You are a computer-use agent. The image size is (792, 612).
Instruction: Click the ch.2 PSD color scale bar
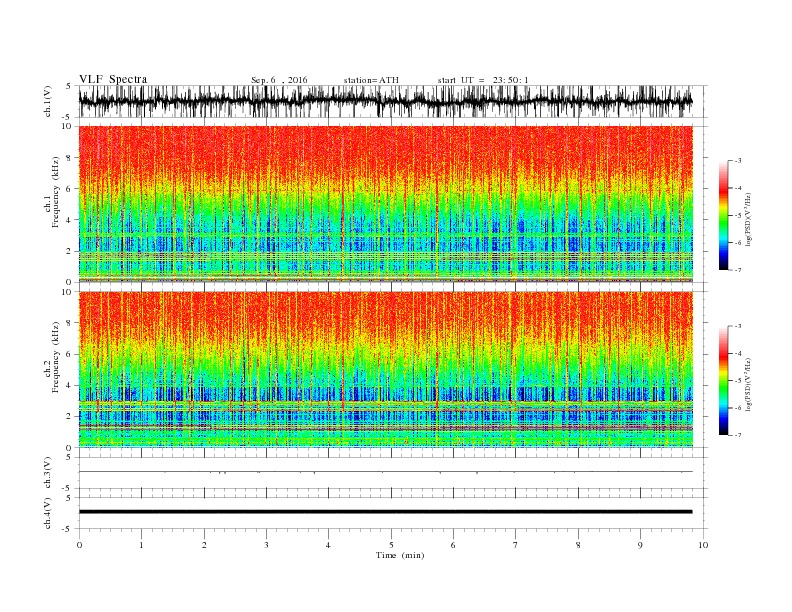(x=723, y=381)
